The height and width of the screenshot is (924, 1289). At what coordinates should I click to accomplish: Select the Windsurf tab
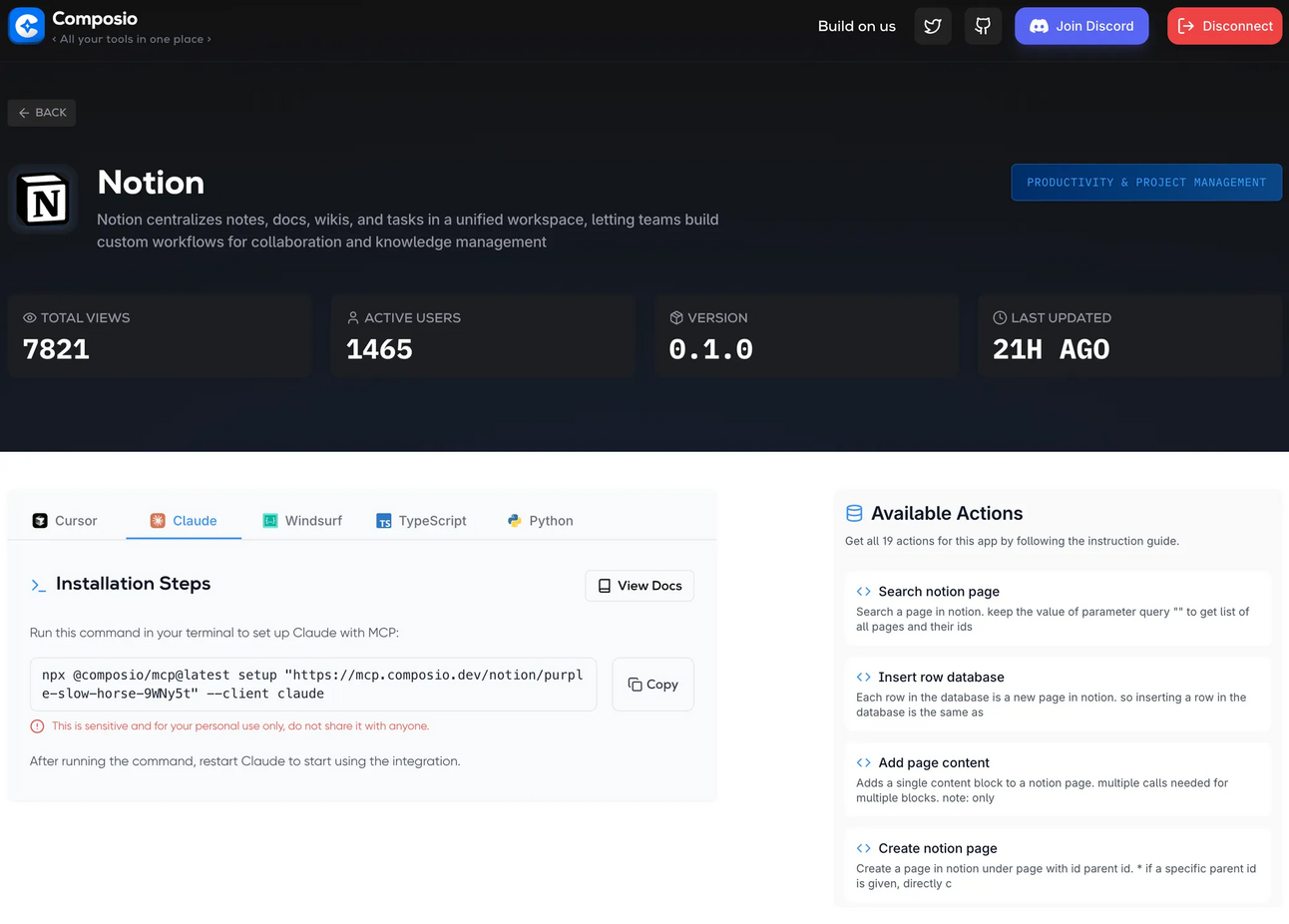302,521
